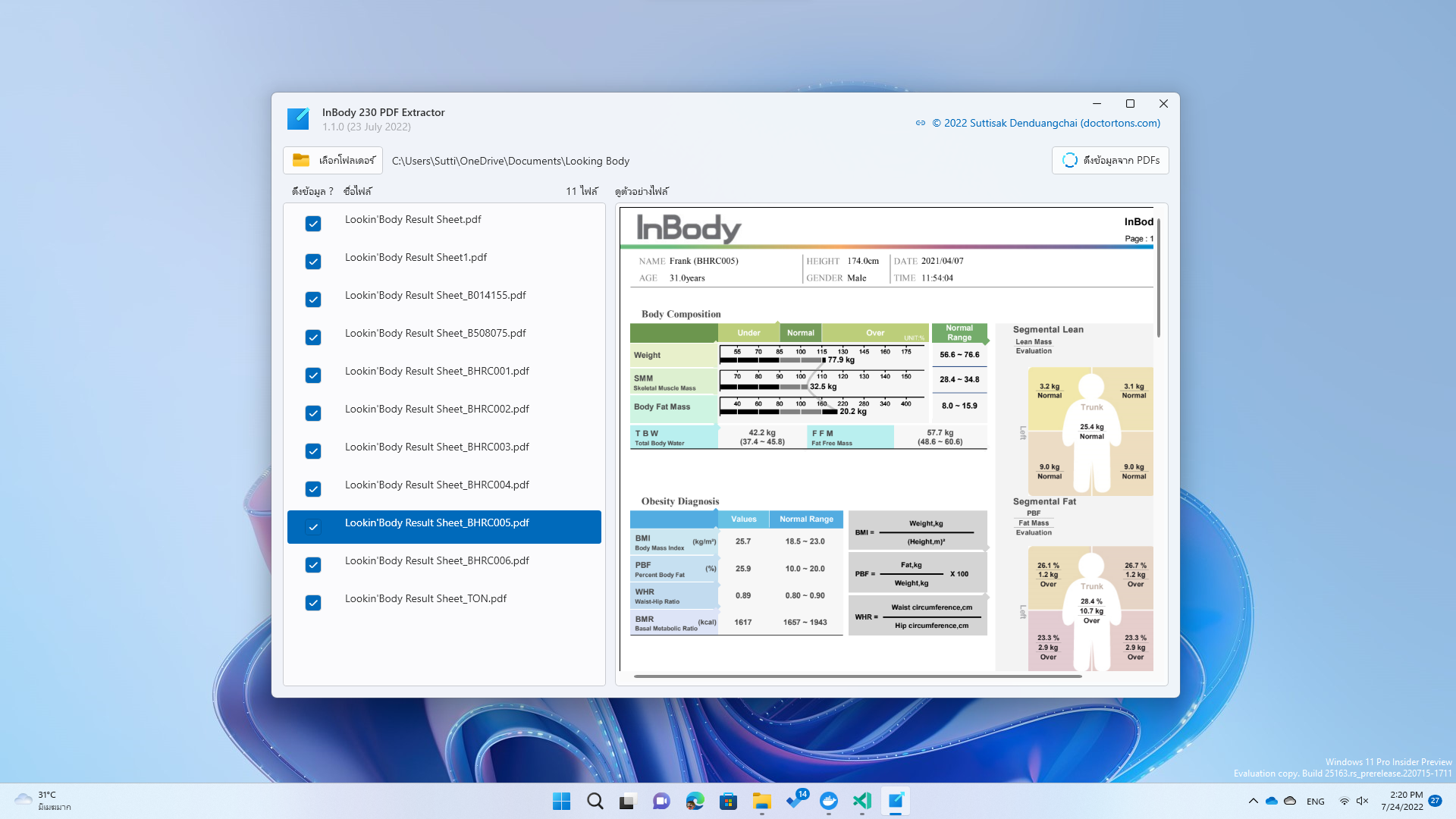Click the extract data from PDFs button

pos(1110,160)
